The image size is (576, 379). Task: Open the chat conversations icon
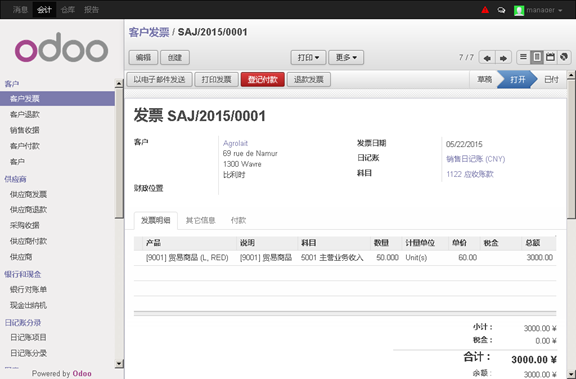pos(501,10)
